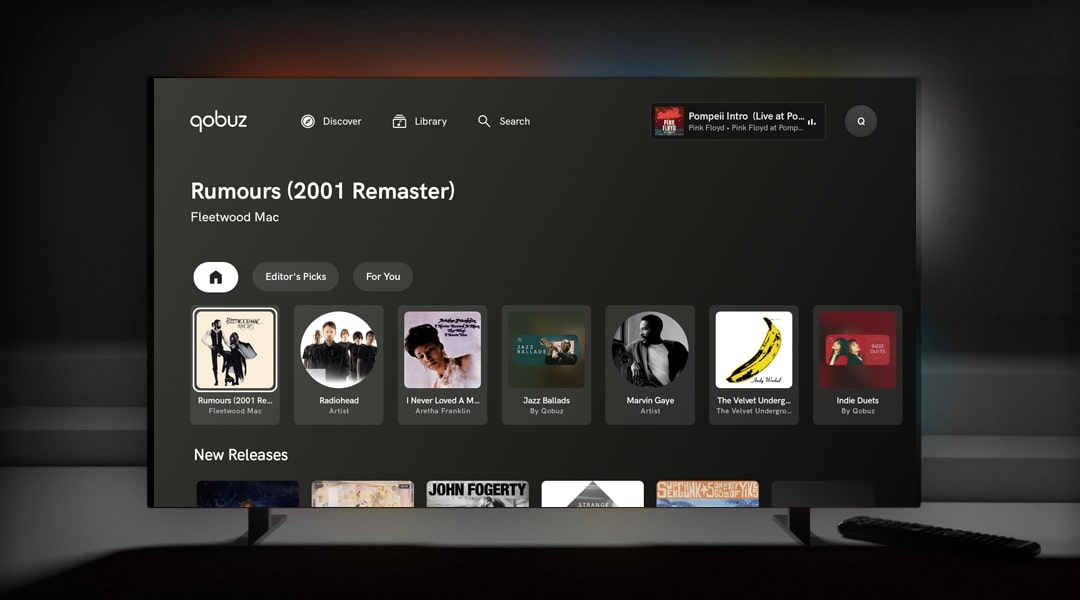Open the John Fogerty new release
The height and width of the screenshot is (600, 1080).
[477, 493]
